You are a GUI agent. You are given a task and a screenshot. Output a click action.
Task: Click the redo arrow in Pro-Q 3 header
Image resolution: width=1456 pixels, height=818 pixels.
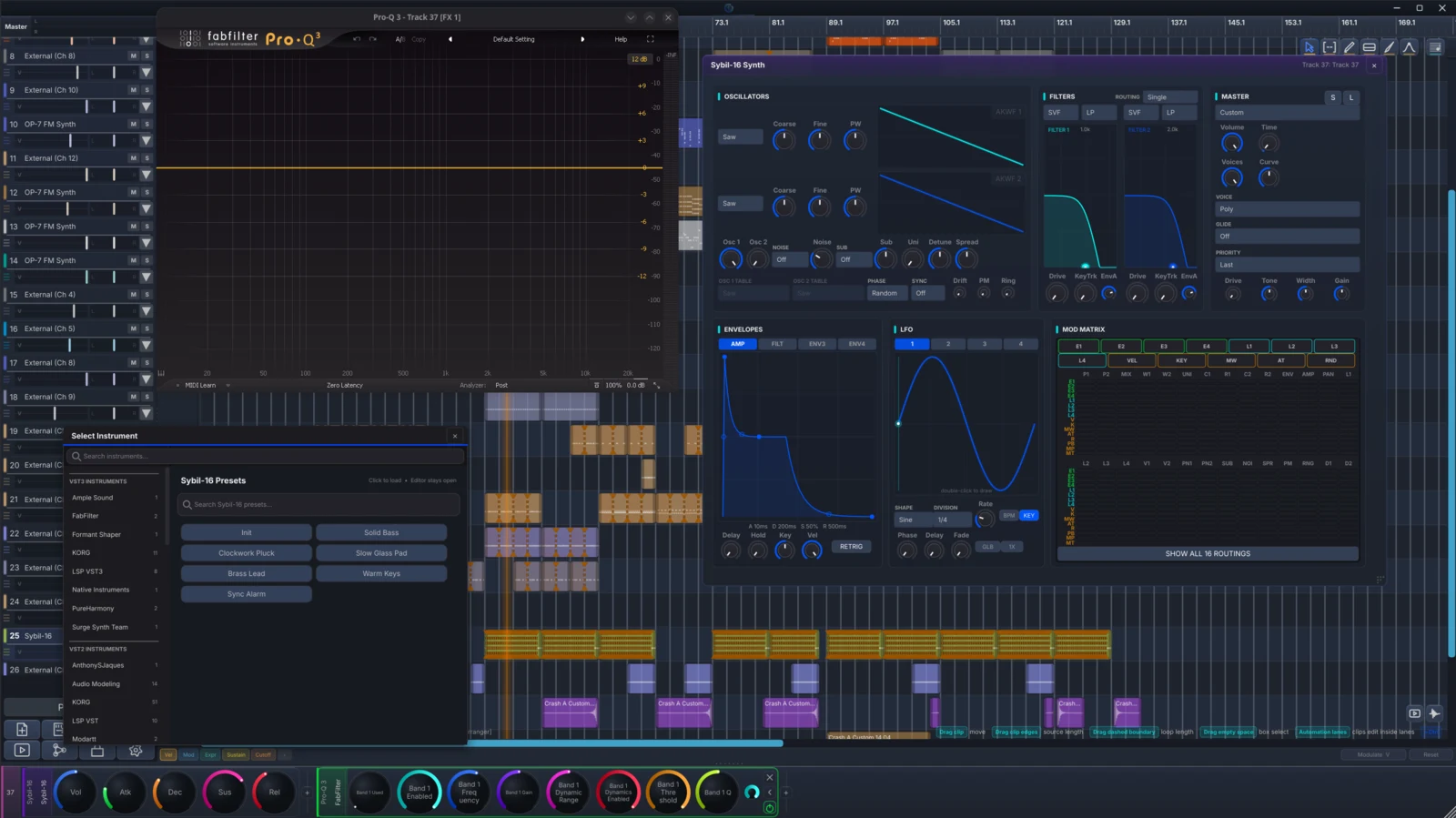pyautogui.click(x=373, y=39)
